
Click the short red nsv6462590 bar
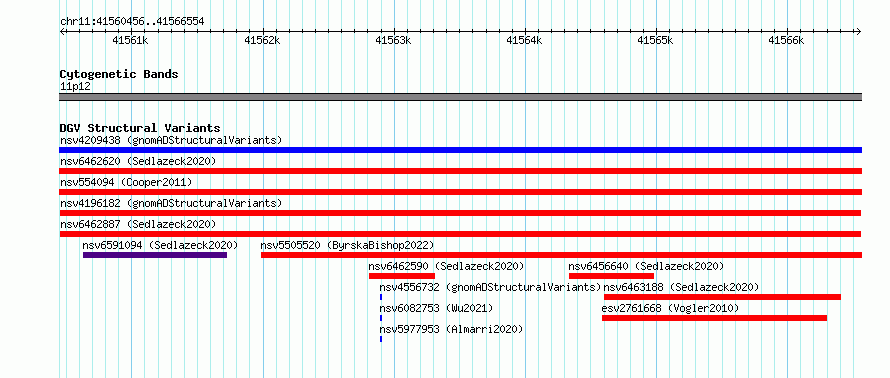click(x=402, y=276)
